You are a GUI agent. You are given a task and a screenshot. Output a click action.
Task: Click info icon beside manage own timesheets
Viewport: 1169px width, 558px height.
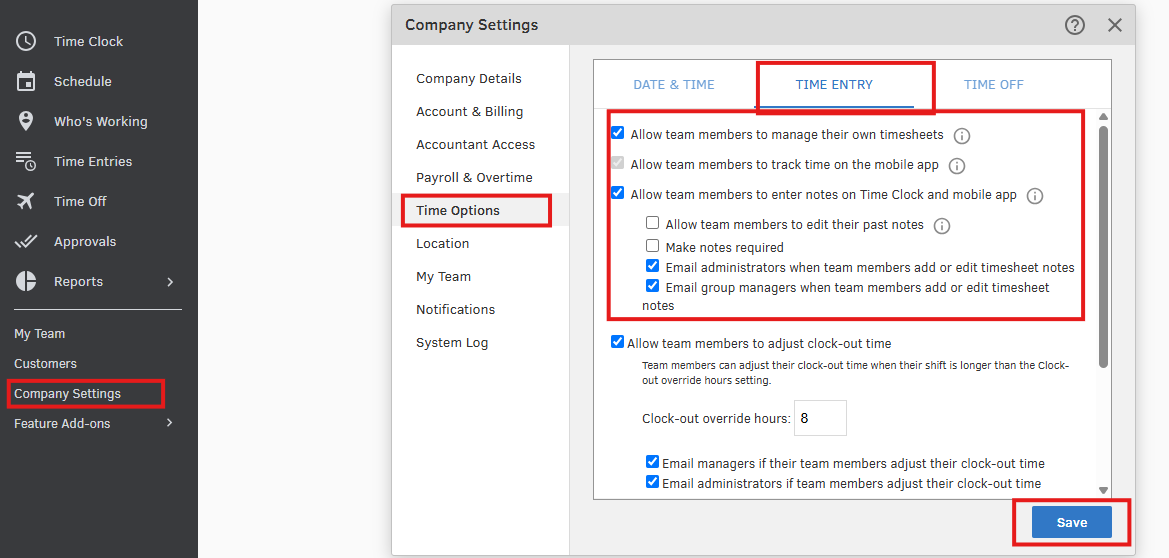(x=962, y=135)
